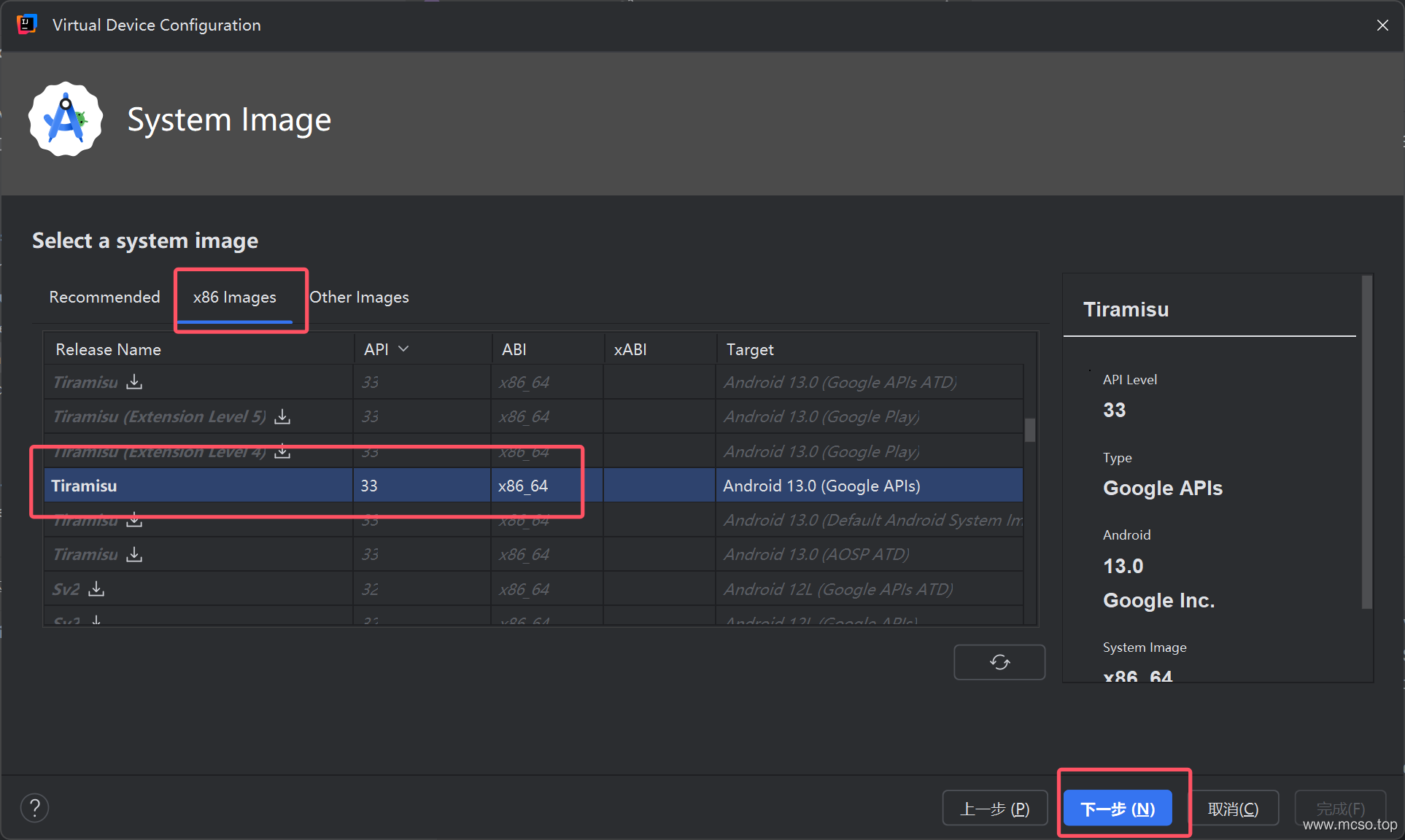Click the Android Studio logo icon
The width and height of the screenshot is (1405, 840).
(x=66, y=119)
